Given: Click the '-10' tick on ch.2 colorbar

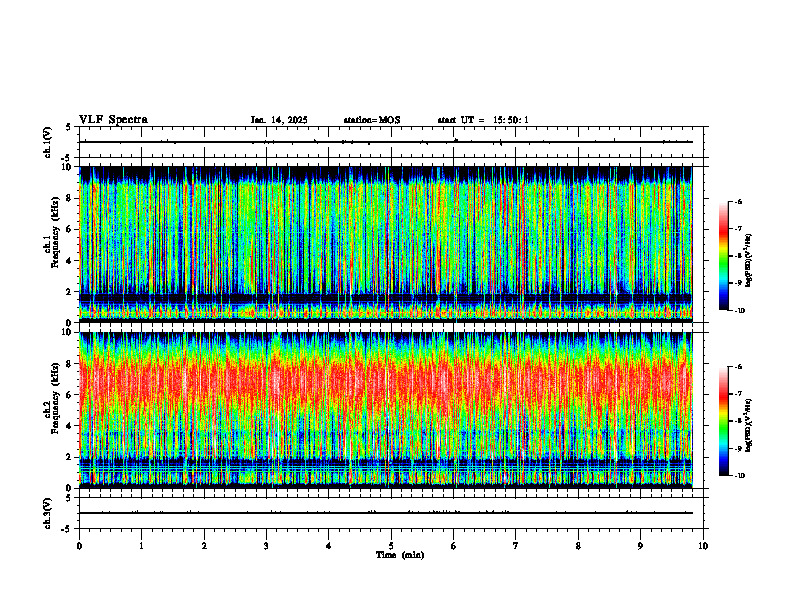Looking at the screenshot, I should [740, 476].
